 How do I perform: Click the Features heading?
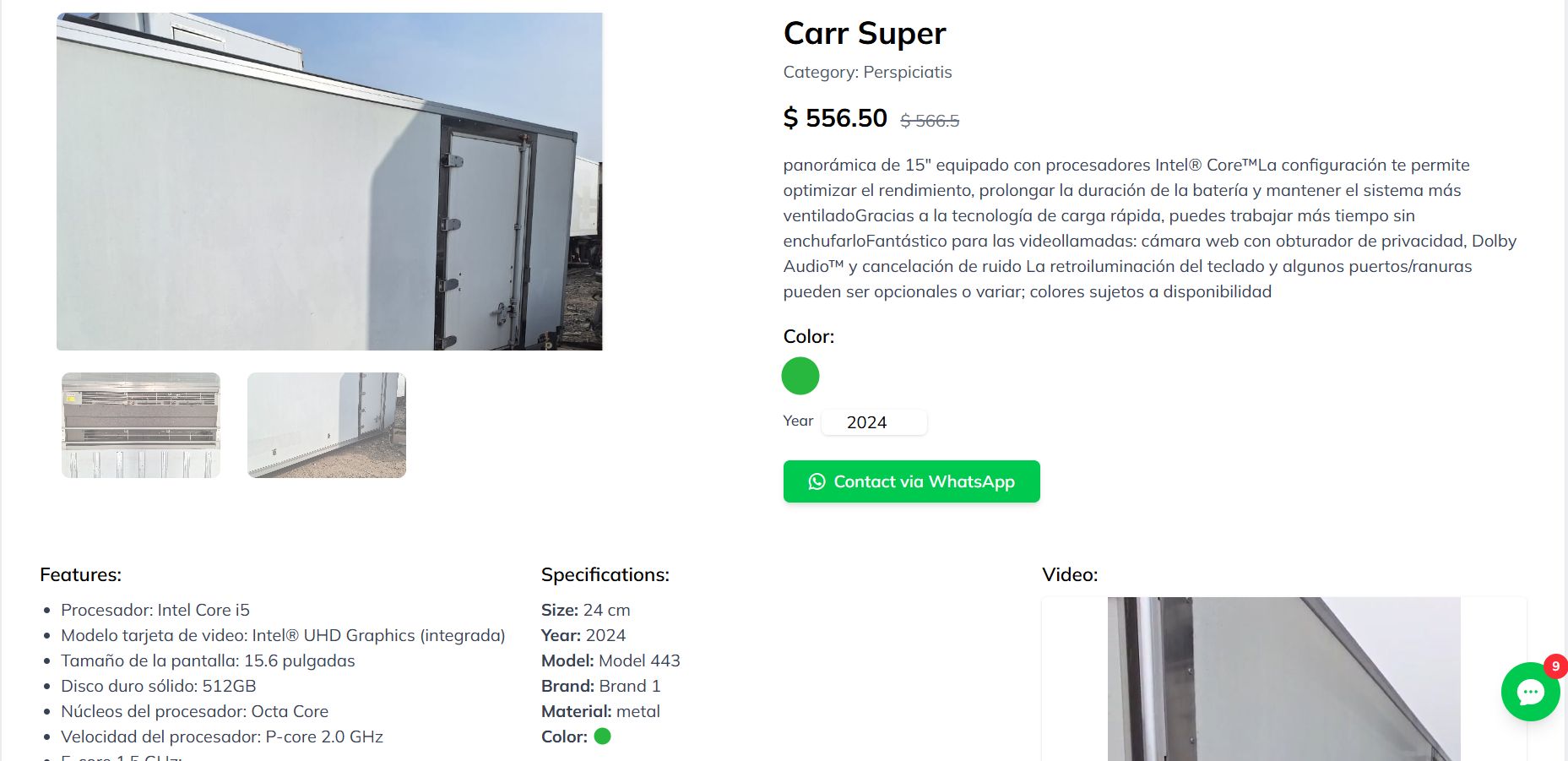(x=81, y=575)
